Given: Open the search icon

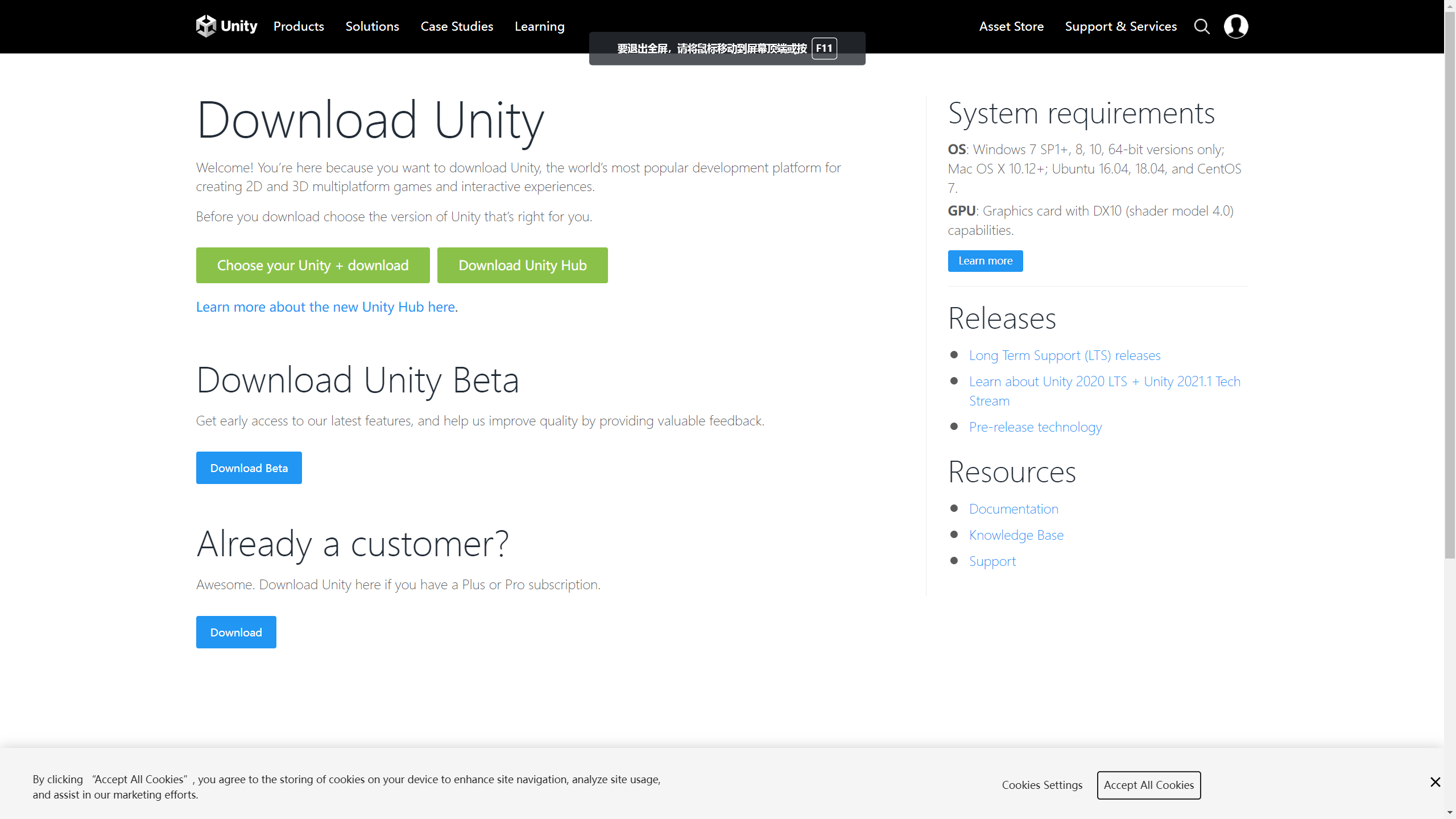Looking at the screenshot, I should (x=1201, y=26).
